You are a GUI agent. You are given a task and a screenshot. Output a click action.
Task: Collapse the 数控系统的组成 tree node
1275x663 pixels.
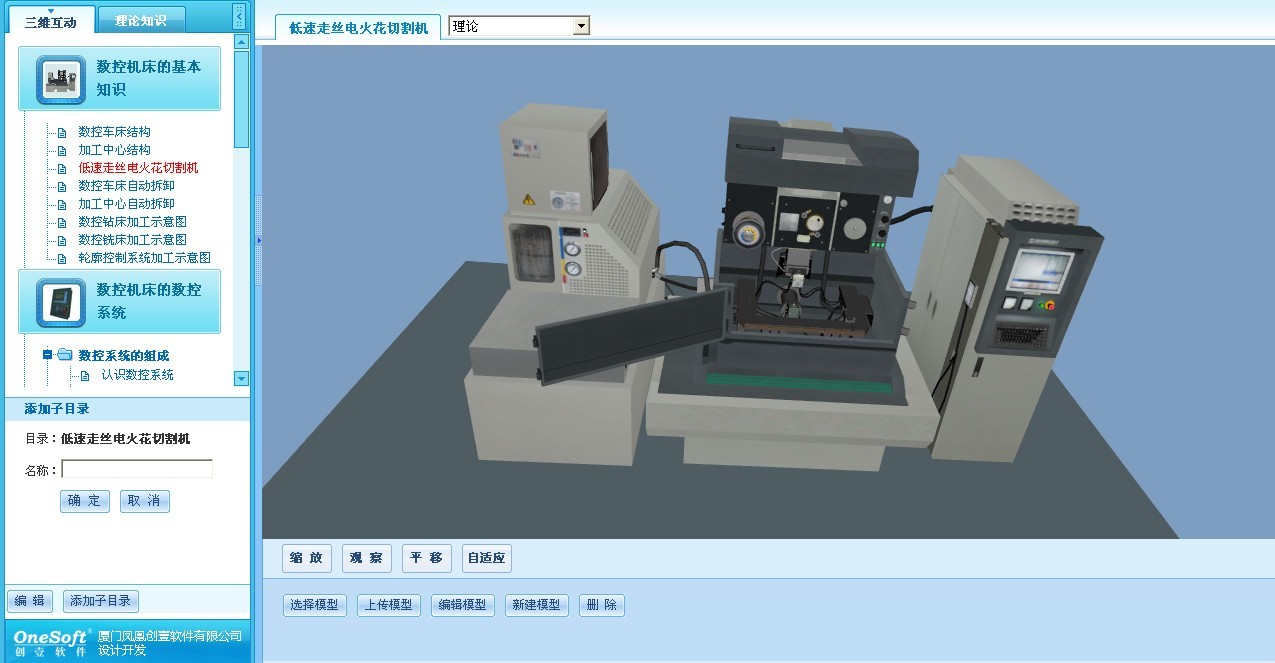(x=47, y=355)
